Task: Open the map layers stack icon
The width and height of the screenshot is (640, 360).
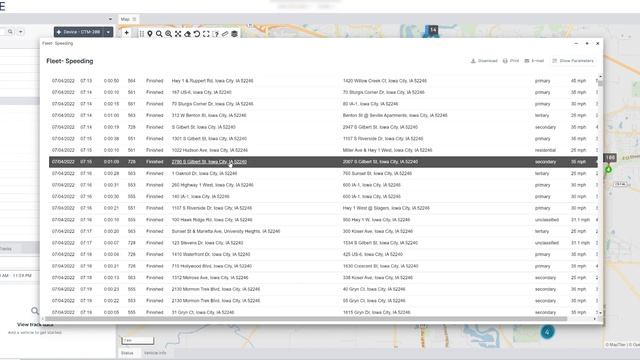Action: pos(234,34)
